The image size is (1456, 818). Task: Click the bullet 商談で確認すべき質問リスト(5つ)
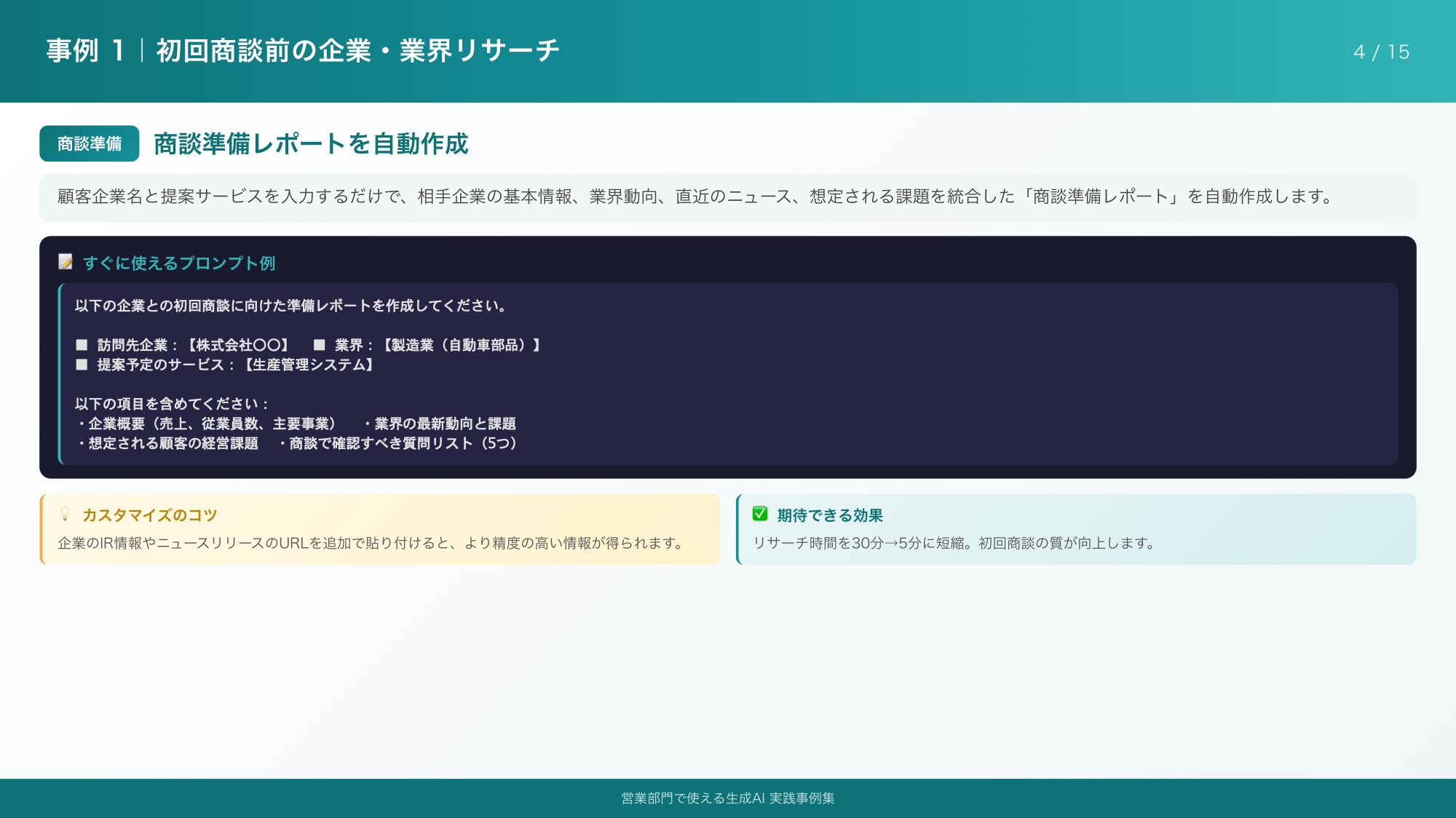[x=399, y=443]
